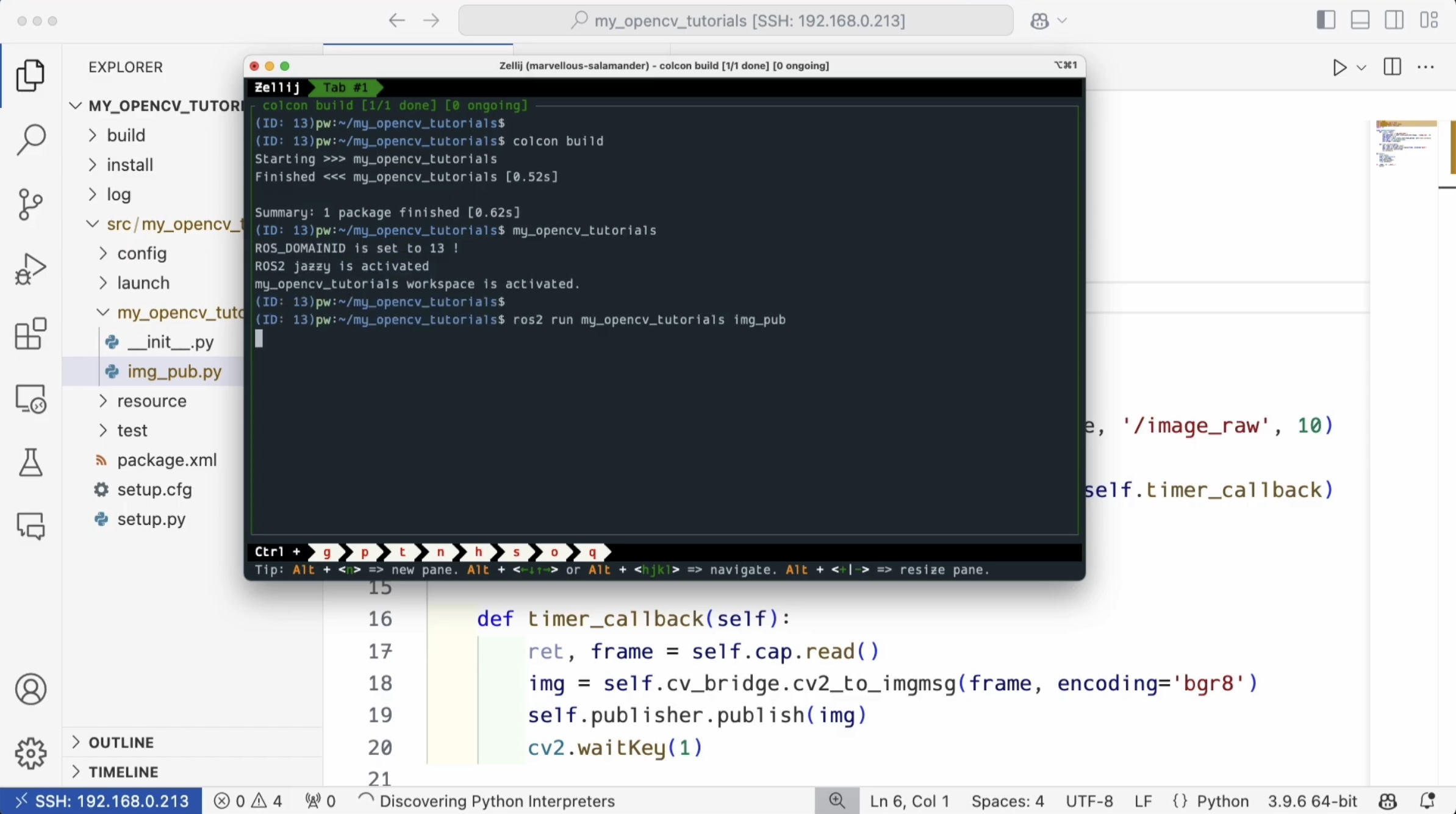
Task: Toggle the secondary side bar visibility
Action: click(1394, 20)
